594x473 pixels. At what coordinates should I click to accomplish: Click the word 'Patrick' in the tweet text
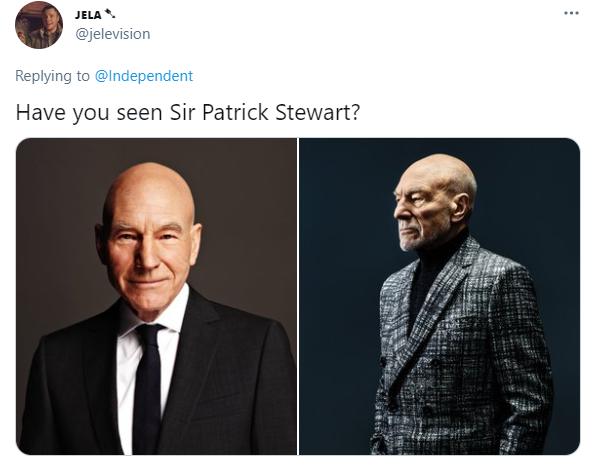(x=235, y=112)
